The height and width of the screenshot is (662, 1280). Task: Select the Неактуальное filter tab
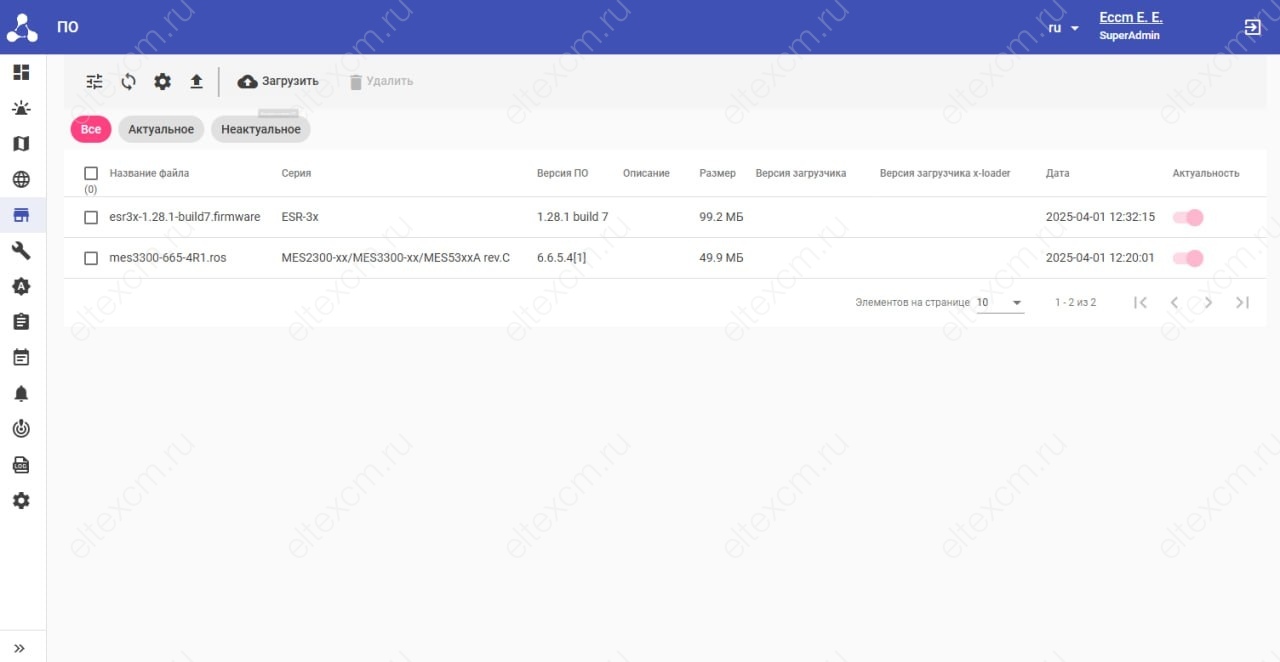(261, 129)
